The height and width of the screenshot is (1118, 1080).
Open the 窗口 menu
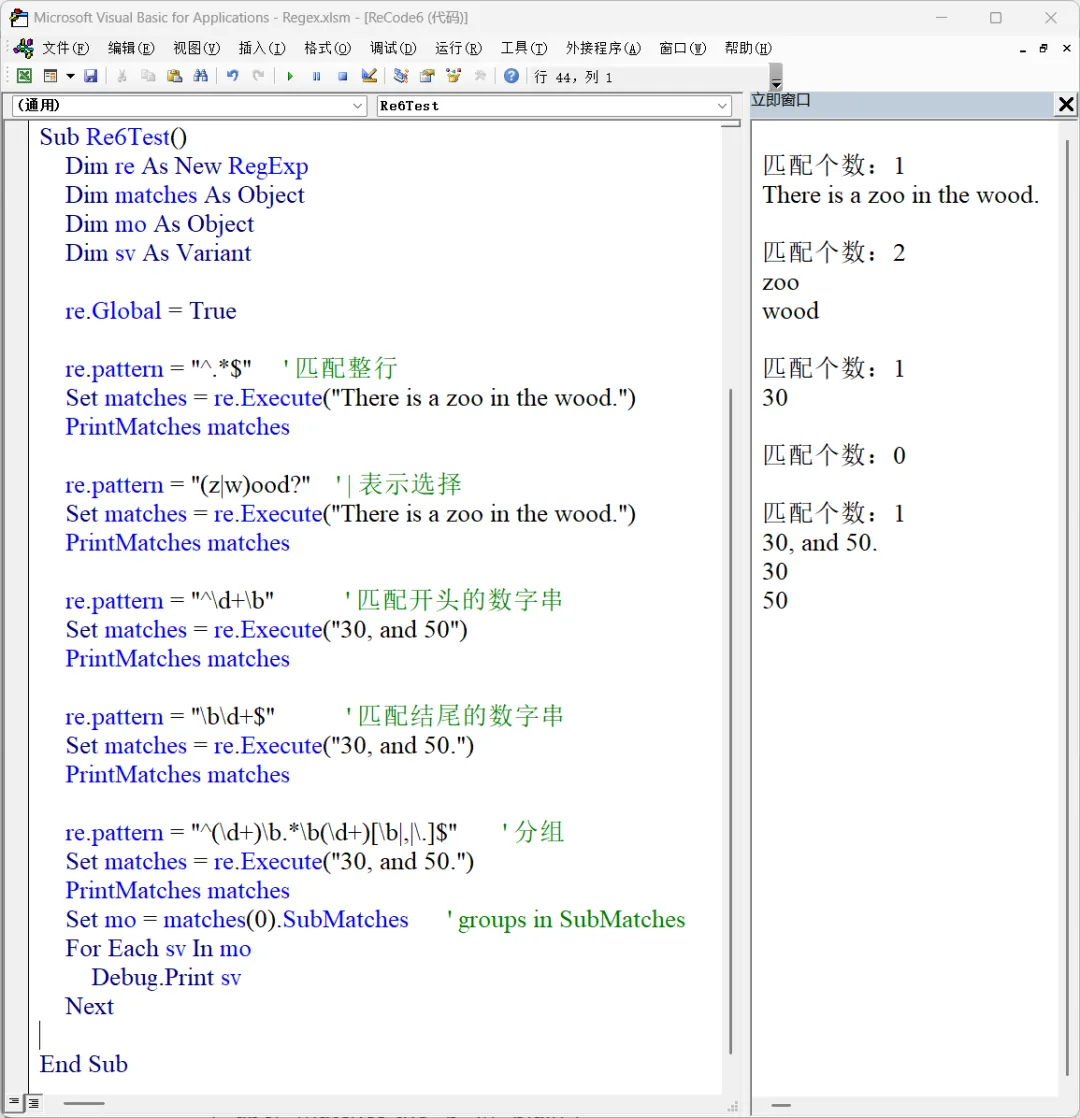[682, 48]
